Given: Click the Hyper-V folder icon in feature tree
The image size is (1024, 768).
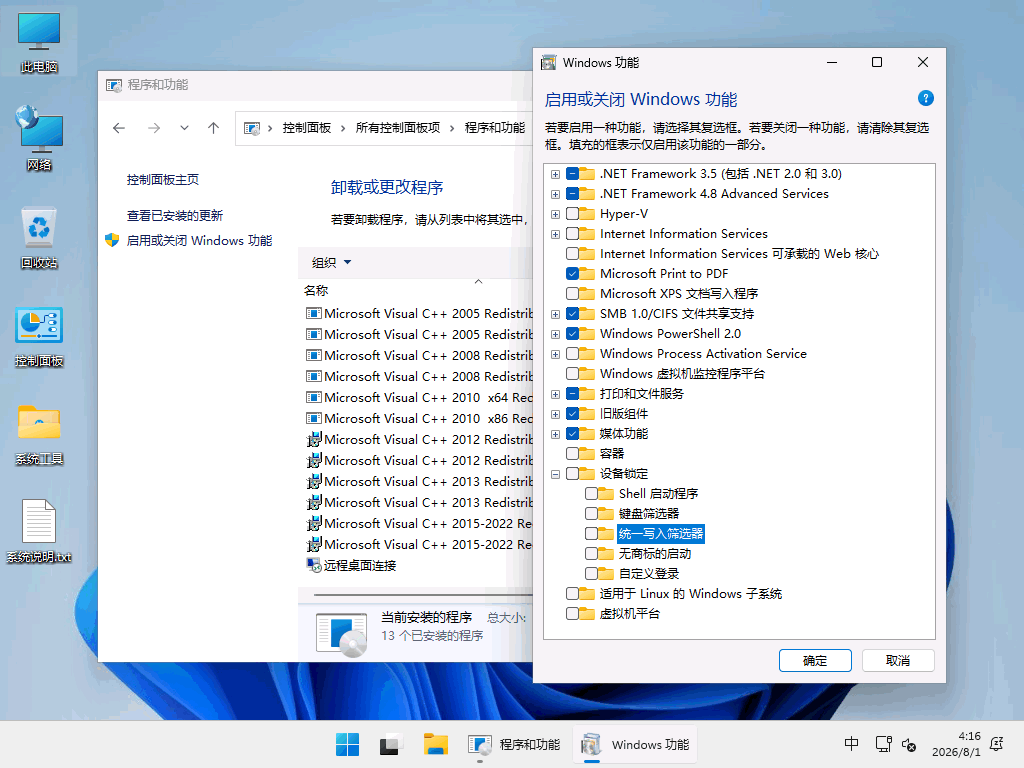Looking at the screenshot, I should pos(588,214).
